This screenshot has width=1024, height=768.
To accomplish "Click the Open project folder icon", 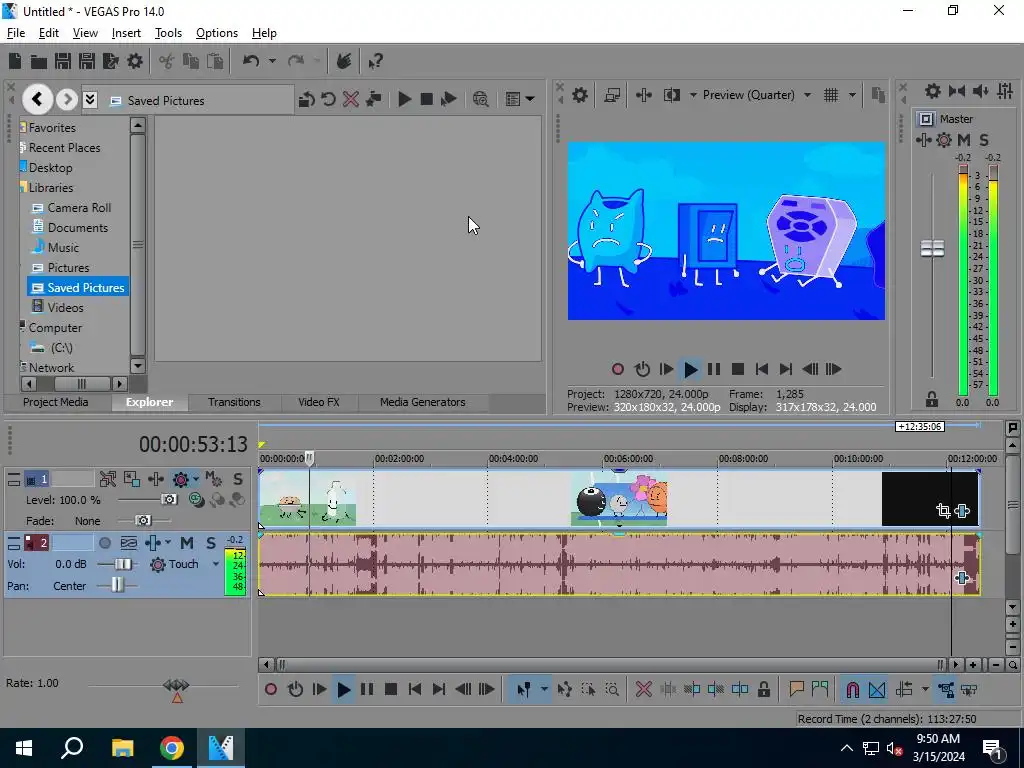I will click(39, 61).
